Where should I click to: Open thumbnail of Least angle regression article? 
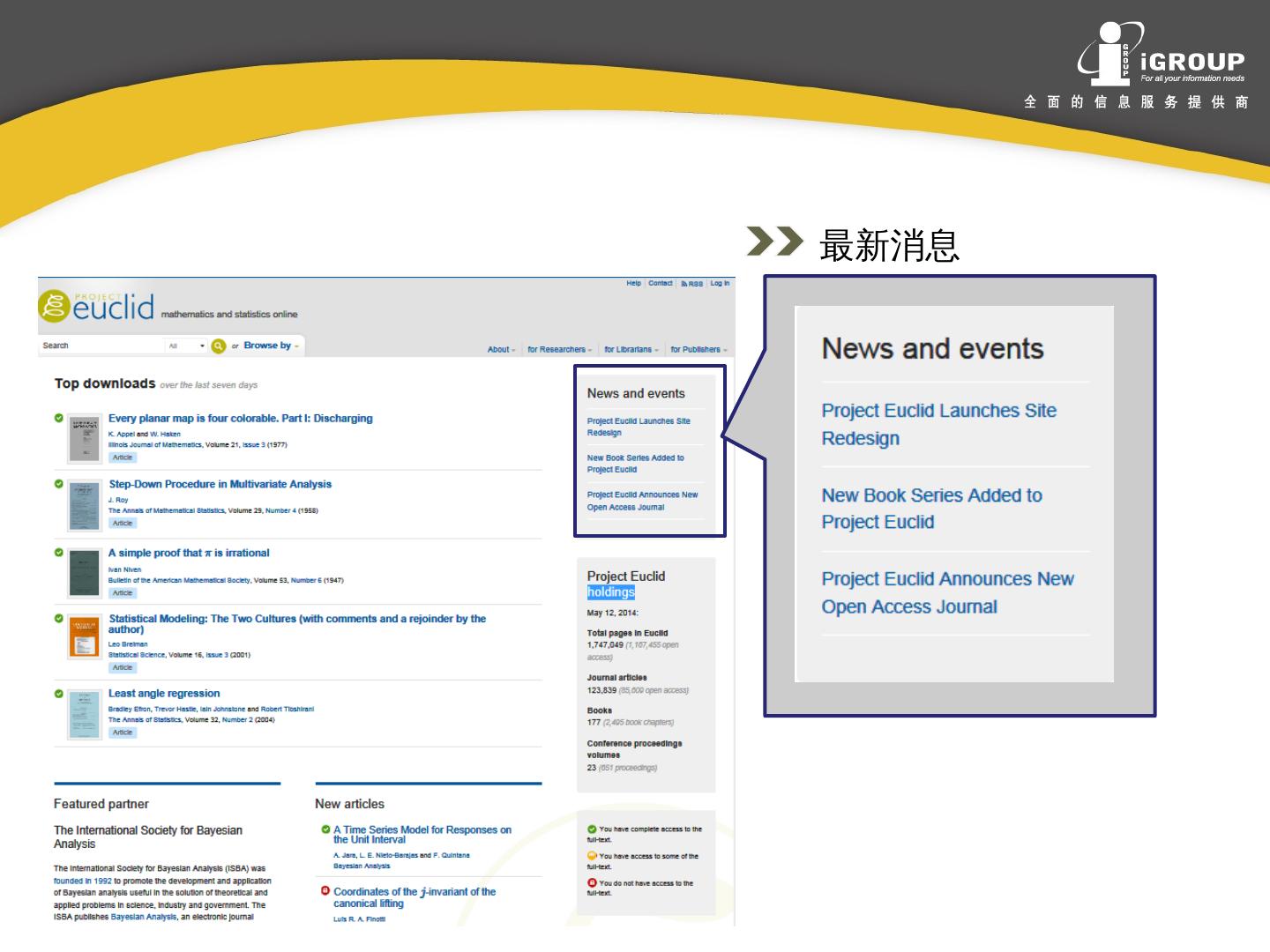click(86, 713)
